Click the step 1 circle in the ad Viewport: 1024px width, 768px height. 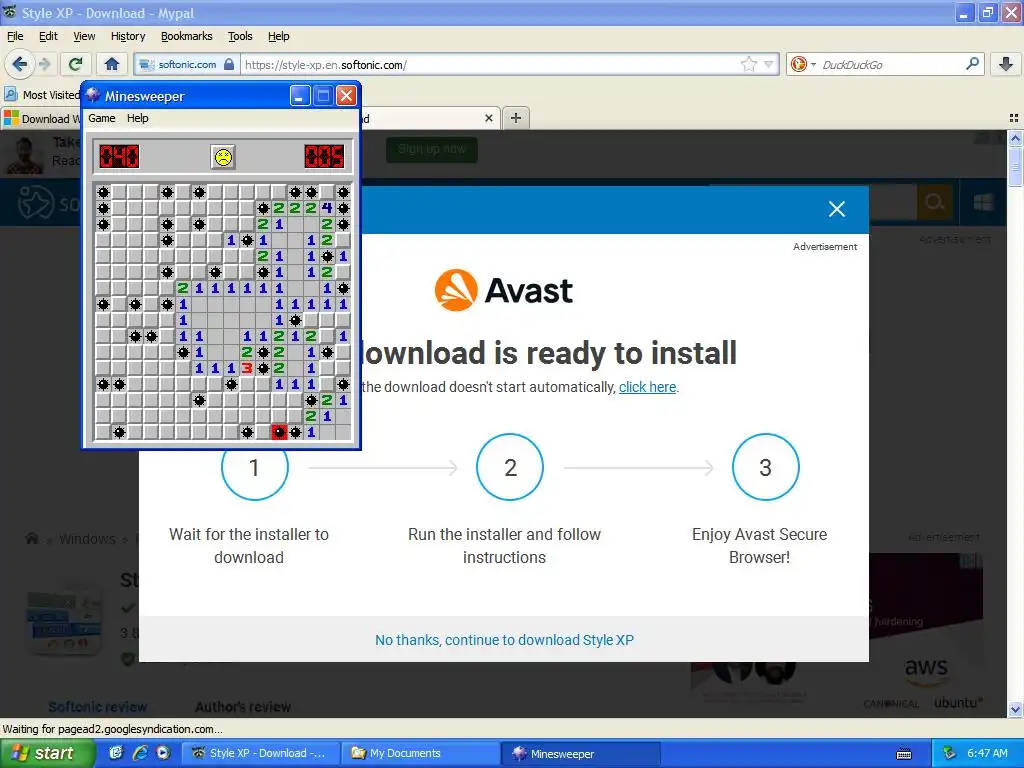254,467
